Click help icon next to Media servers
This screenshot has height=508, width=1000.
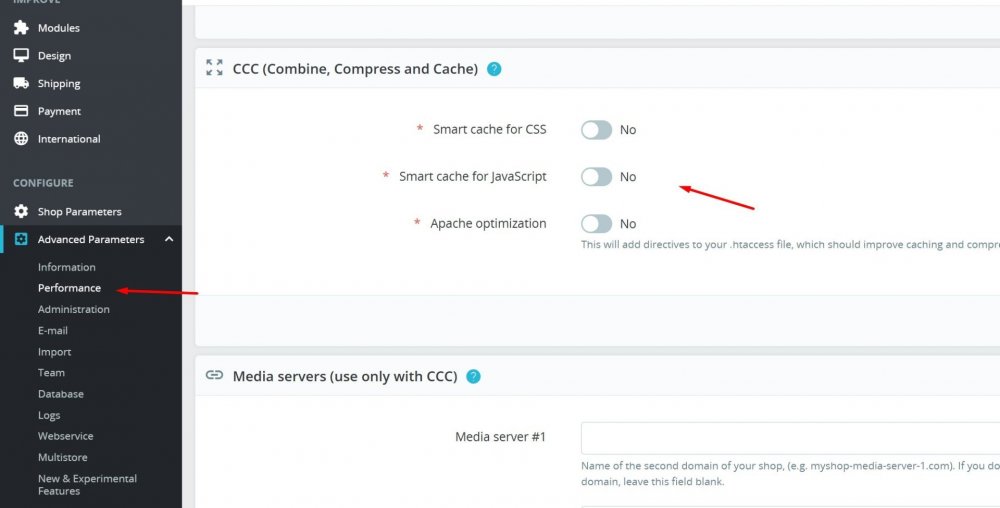tap(473, 376)
